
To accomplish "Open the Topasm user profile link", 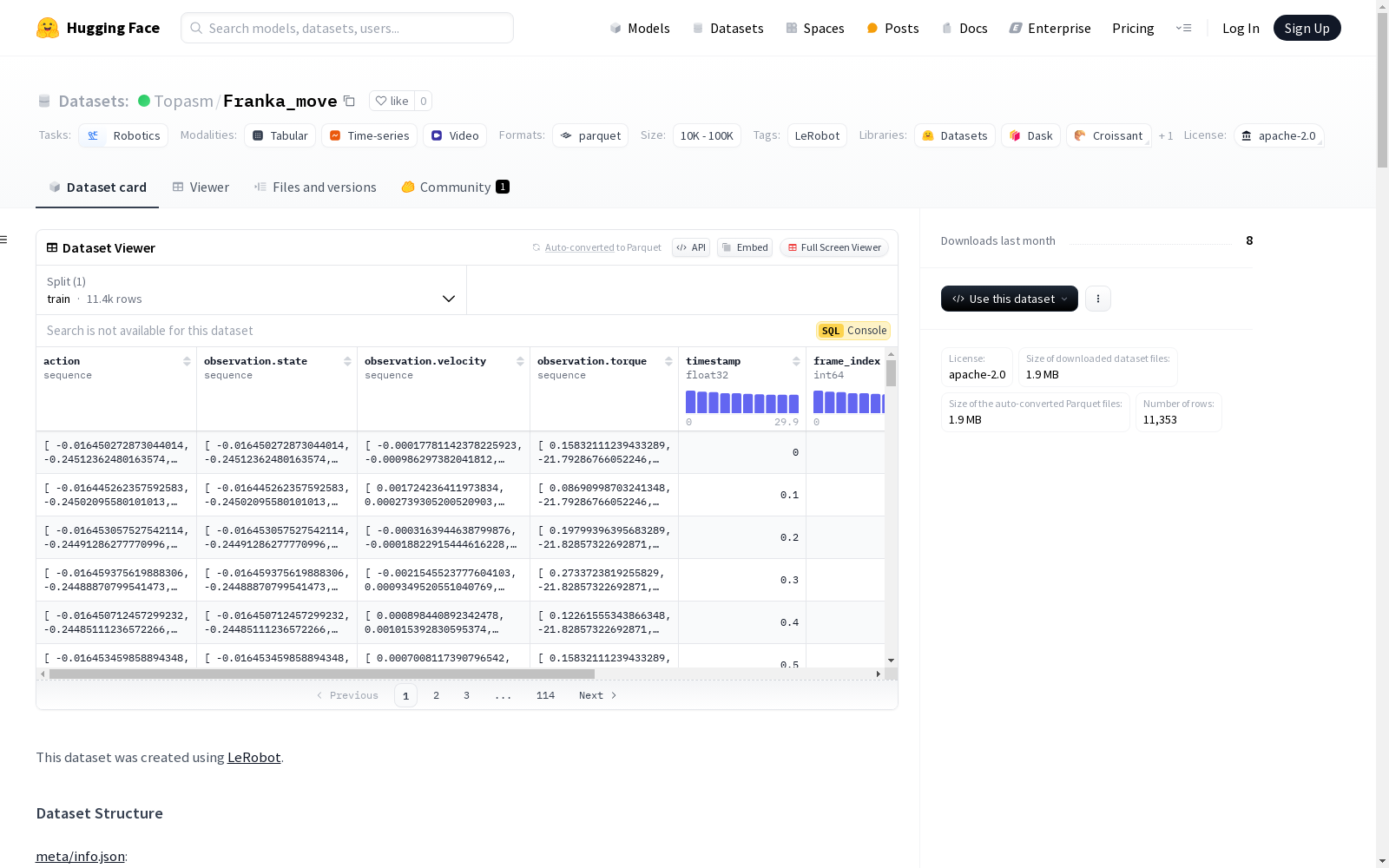I will (x=184, y=101).
